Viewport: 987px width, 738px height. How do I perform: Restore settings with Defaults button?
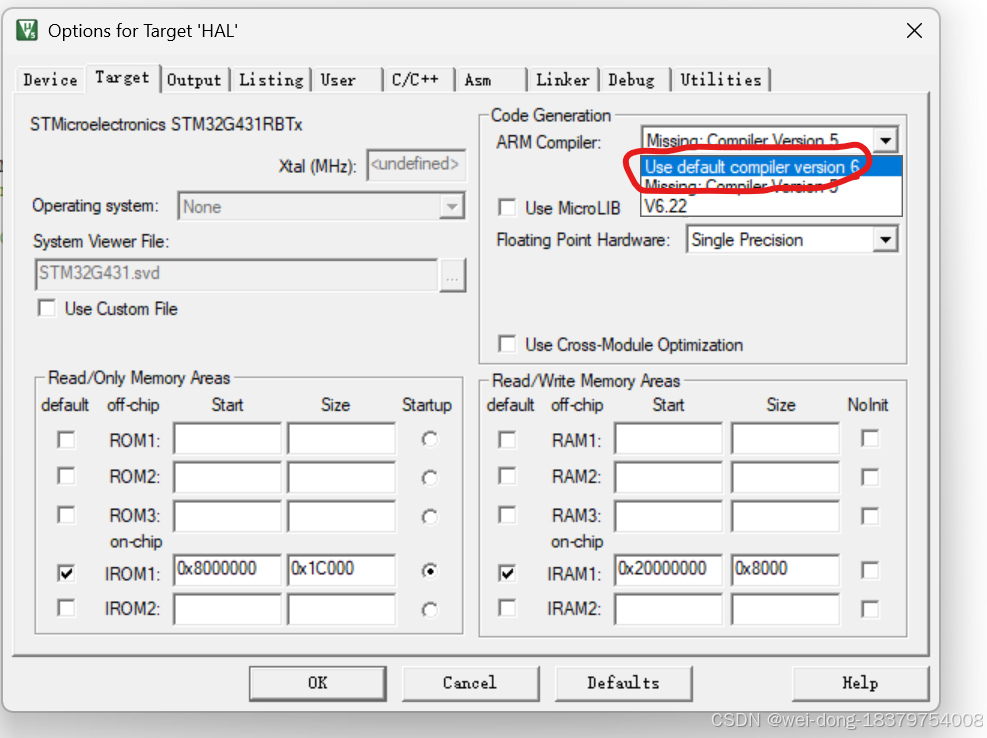click(x=623, y=683)
